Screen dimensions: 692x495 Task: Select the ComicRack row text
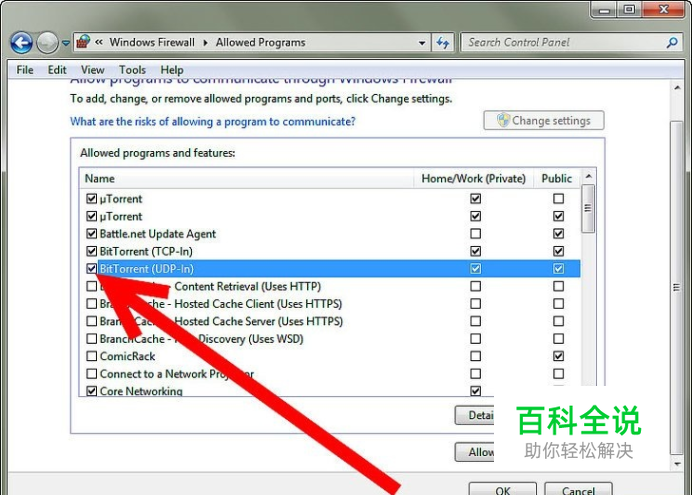pyautogui.click(x=127, y=356)
